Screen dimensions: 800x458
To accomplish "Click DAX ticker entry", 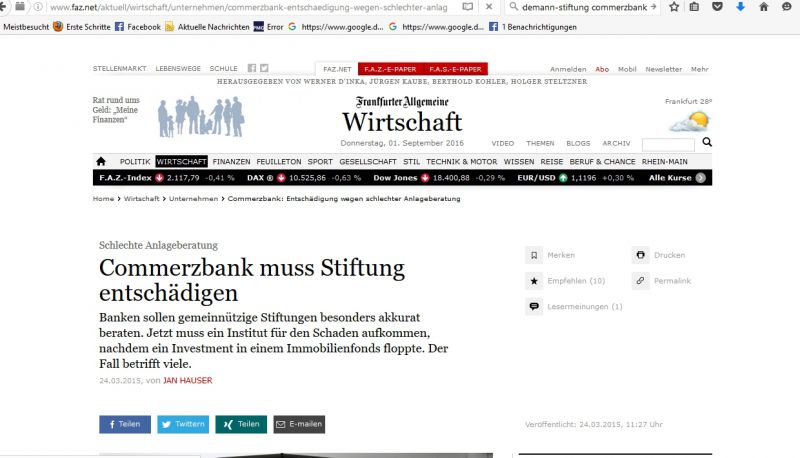I will [x=304, y=178].
